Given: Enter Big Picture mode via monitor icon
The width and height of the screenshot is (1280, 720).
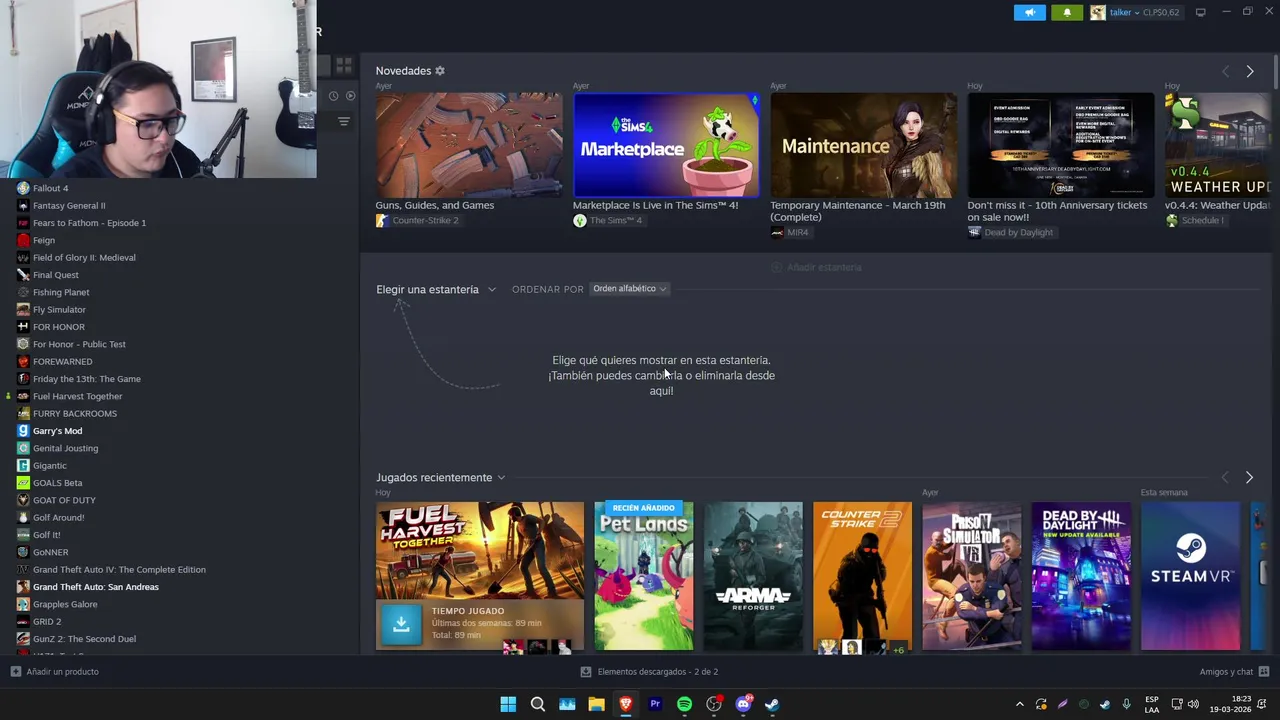Looking at the screenshot, I should (1201, 12).
